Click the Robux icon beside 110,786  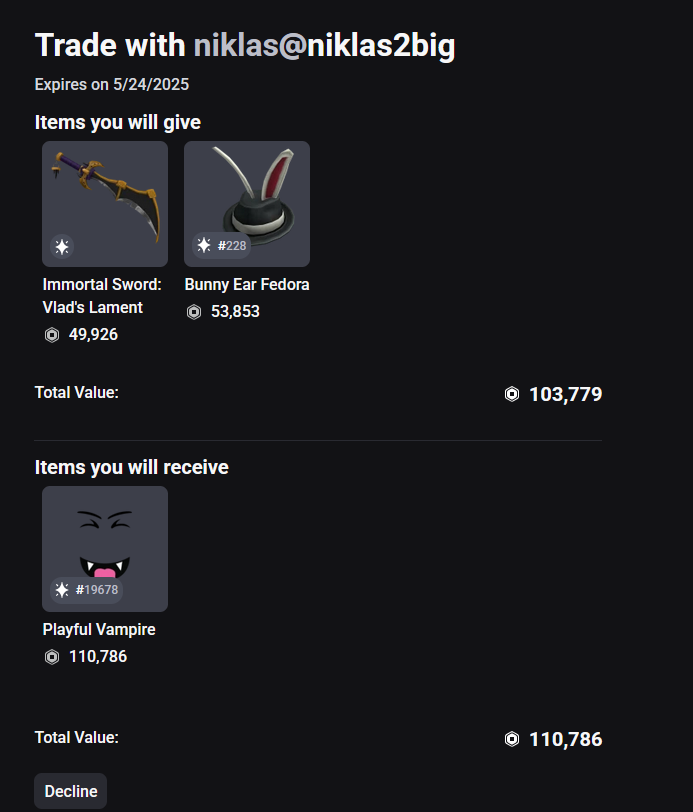50,657
